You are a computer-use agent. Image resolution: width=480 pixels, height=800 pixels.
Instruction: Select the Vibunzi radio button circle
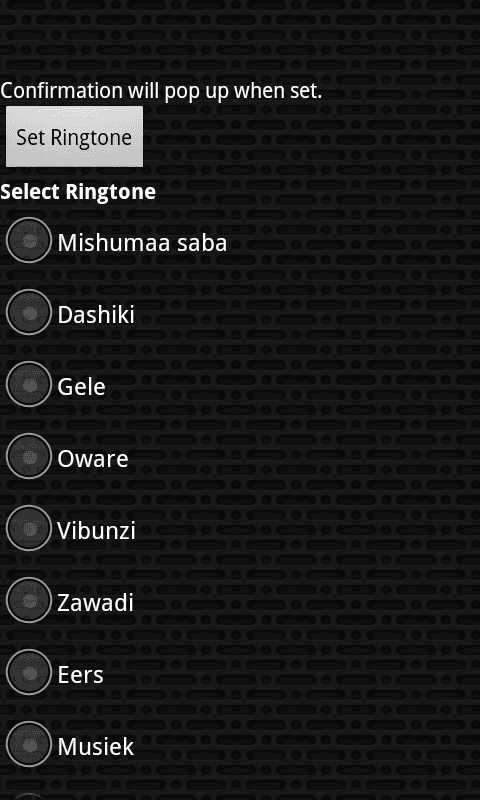click(29, 528)
